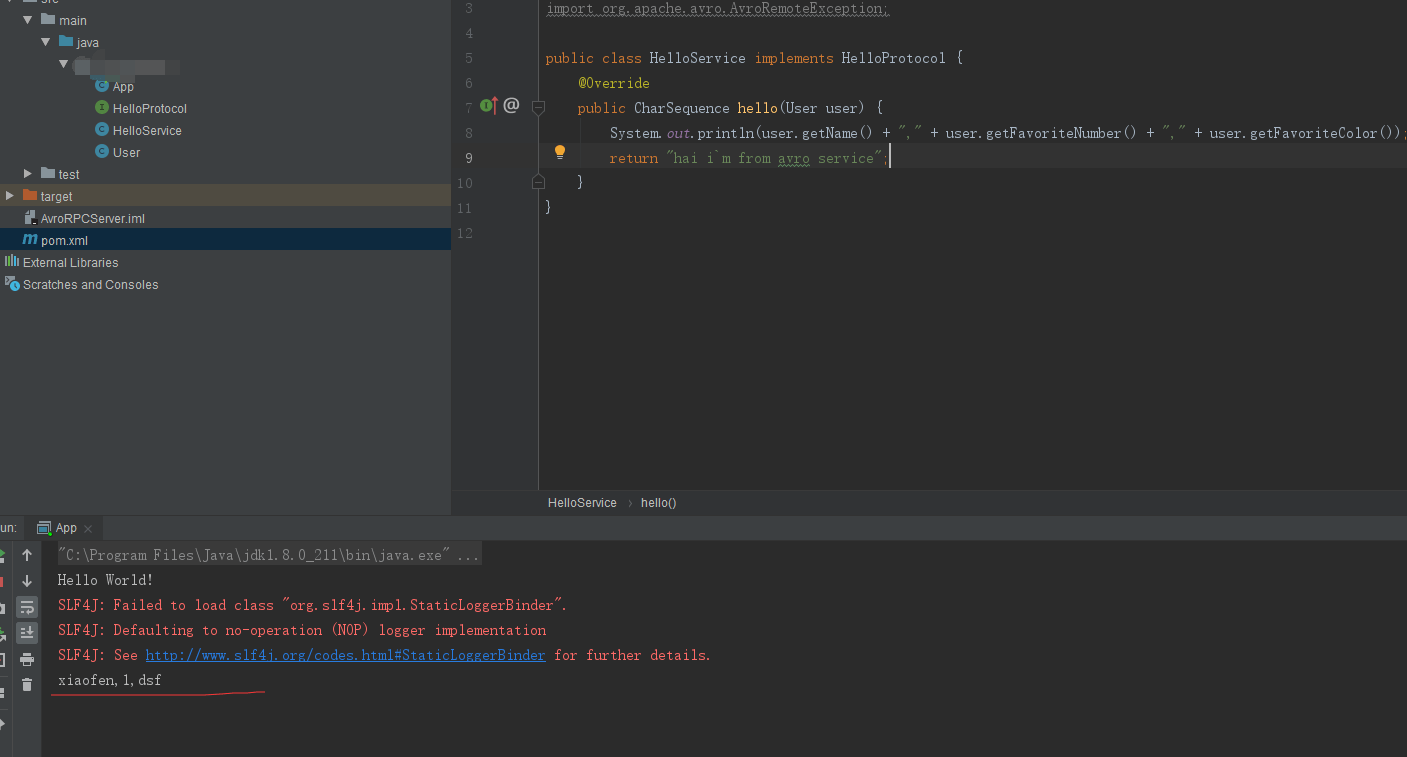Screen dimensions: 1407x757
Task: Clear console output with trash icon
Action: point(27,685)
